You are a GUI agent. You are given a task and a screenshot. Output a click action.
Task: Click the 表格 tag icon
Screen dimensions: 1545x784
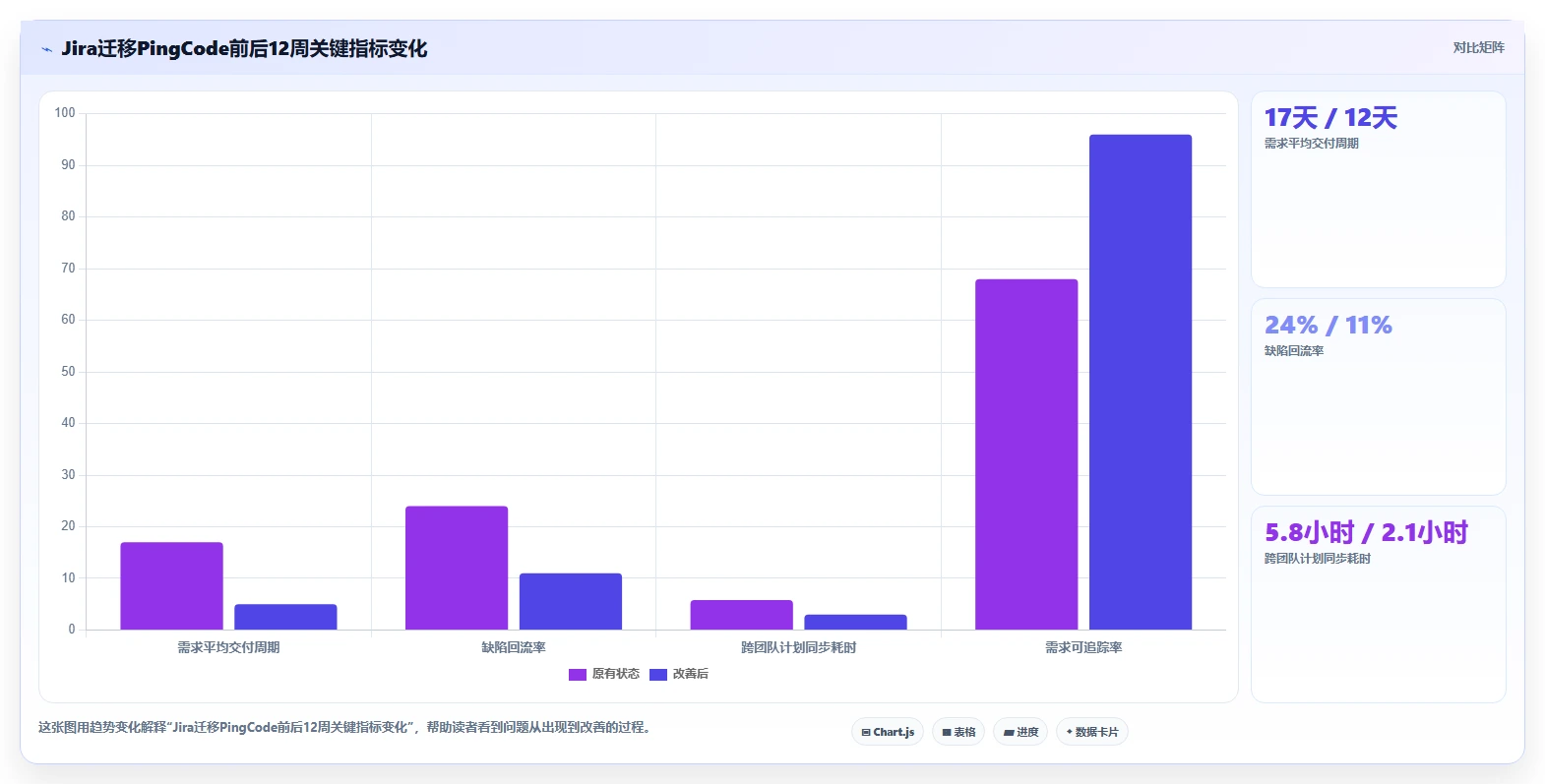947,732
